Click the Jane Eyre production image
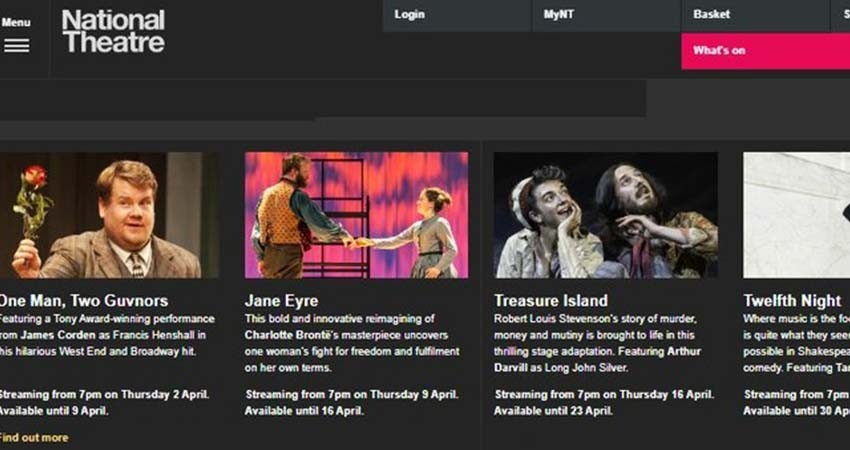 [x=356, y=215]
